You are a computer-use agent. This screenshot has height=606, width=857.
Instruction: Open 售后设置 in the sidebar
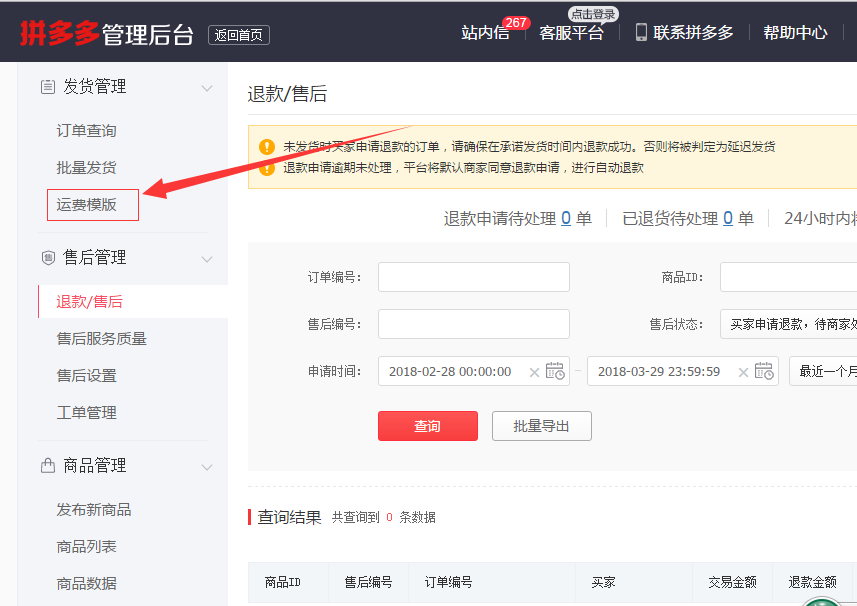tap(86, 376)
